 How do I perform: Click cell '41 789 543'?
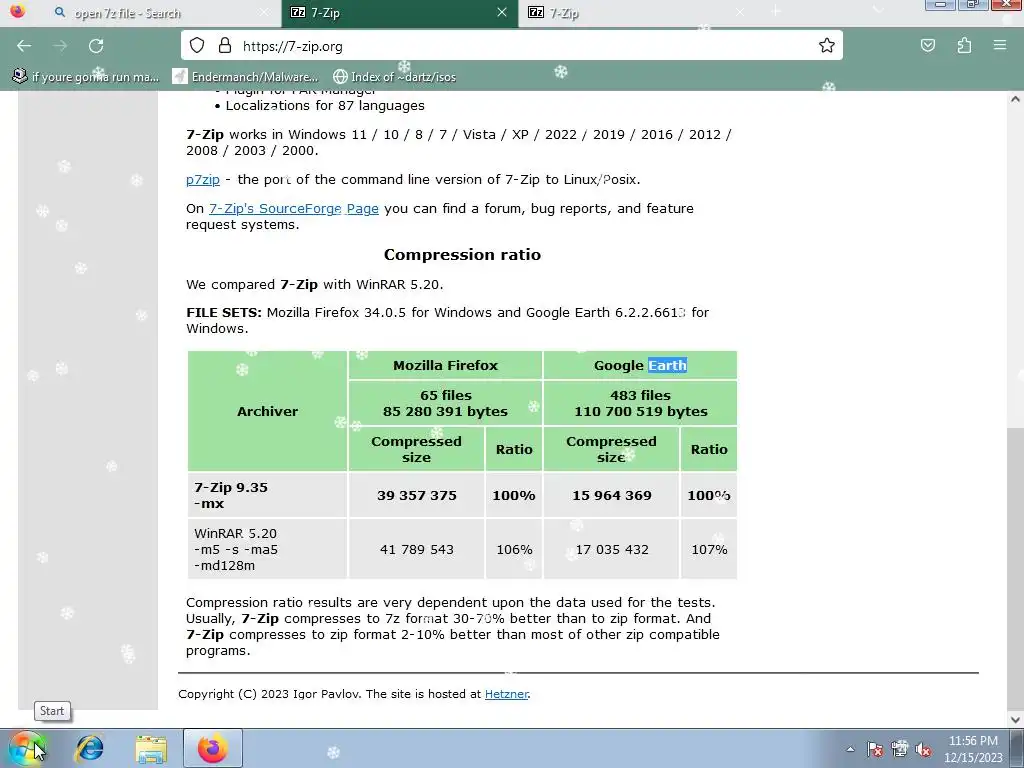[417, 549]
